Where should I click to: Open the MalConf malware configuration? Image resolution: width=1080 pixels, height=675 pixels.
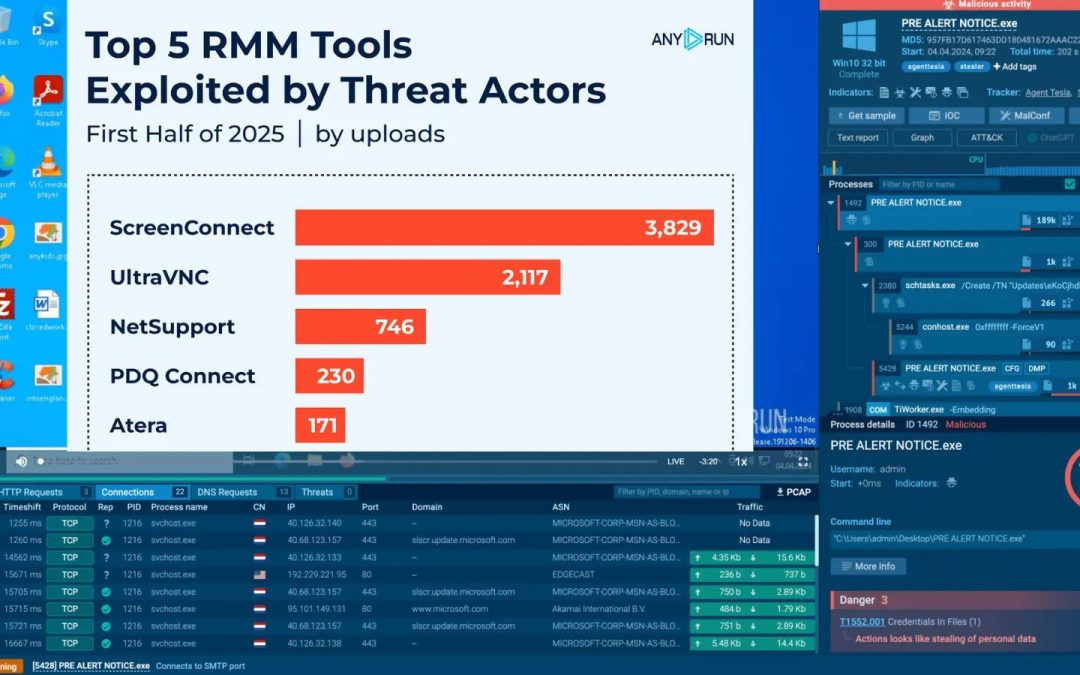1026,116
